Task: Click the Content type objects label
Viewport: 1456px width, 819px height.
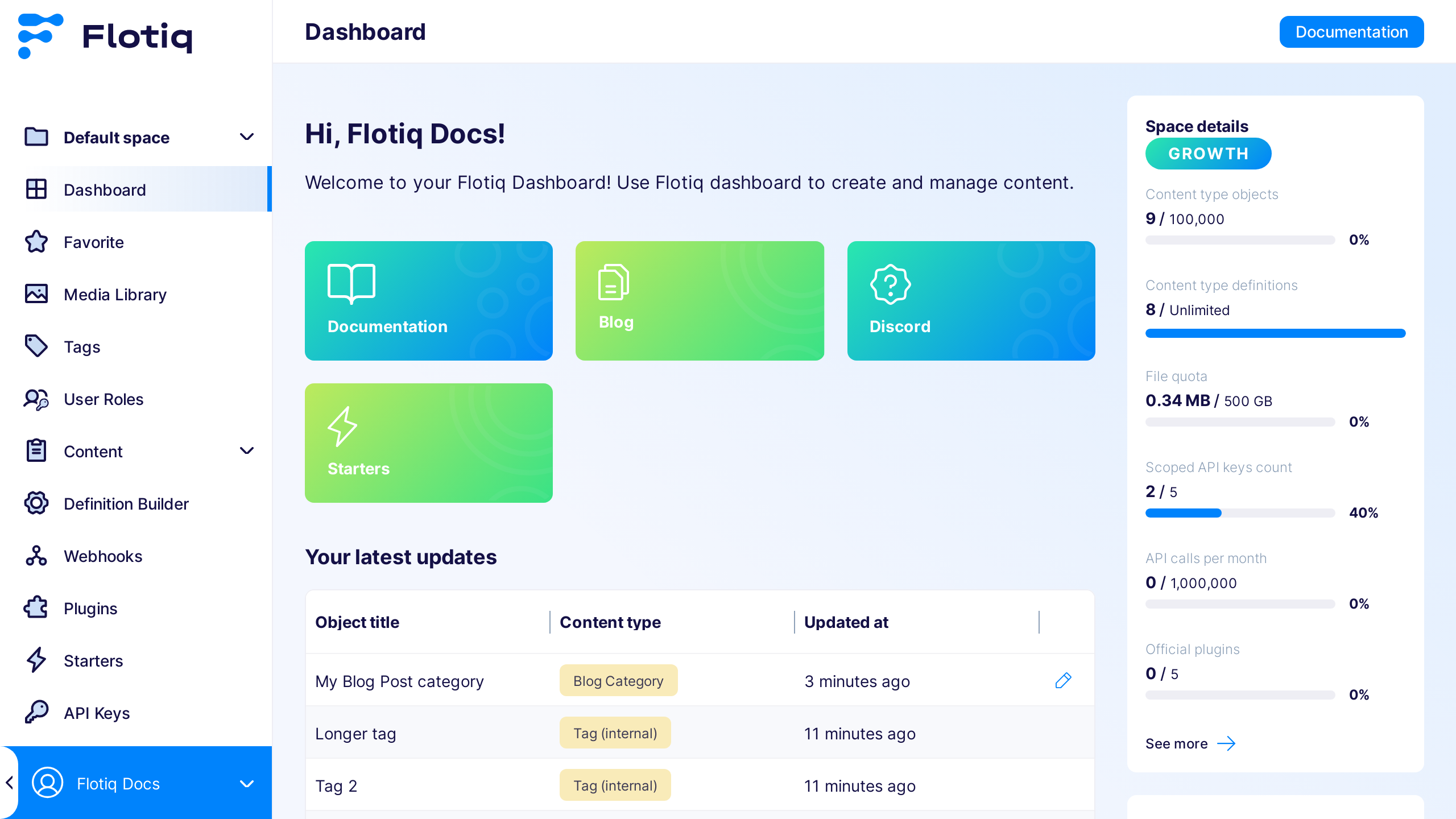Action: coord(1211,195)
